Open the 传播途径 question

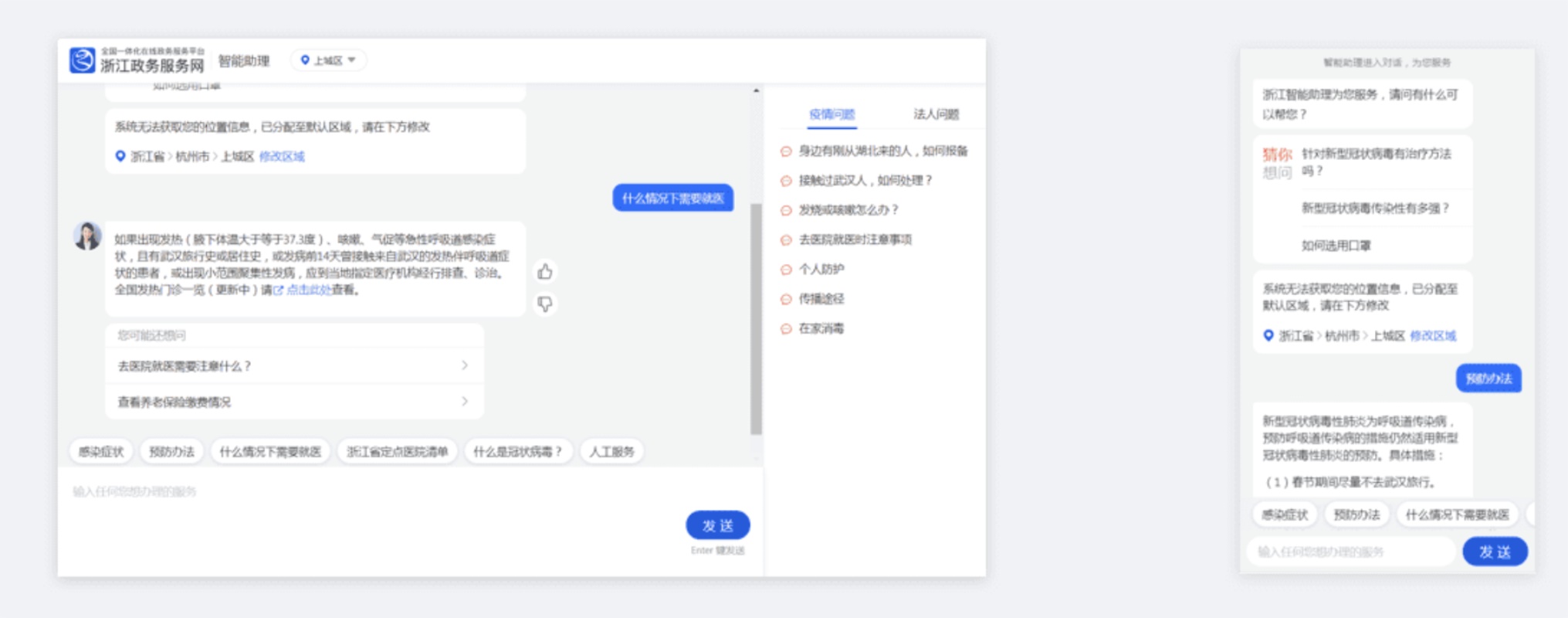821,299
